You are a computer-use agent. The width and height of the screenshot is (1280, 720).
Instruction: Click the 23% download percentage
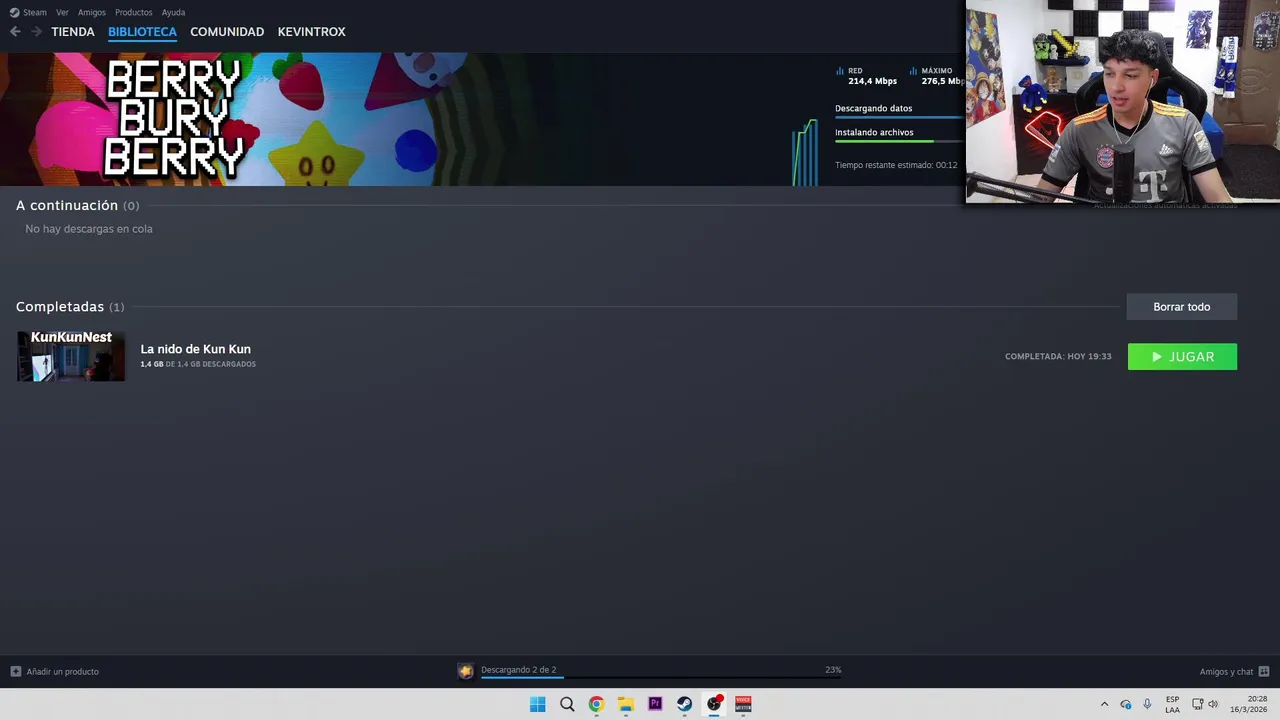click(833, 670)
